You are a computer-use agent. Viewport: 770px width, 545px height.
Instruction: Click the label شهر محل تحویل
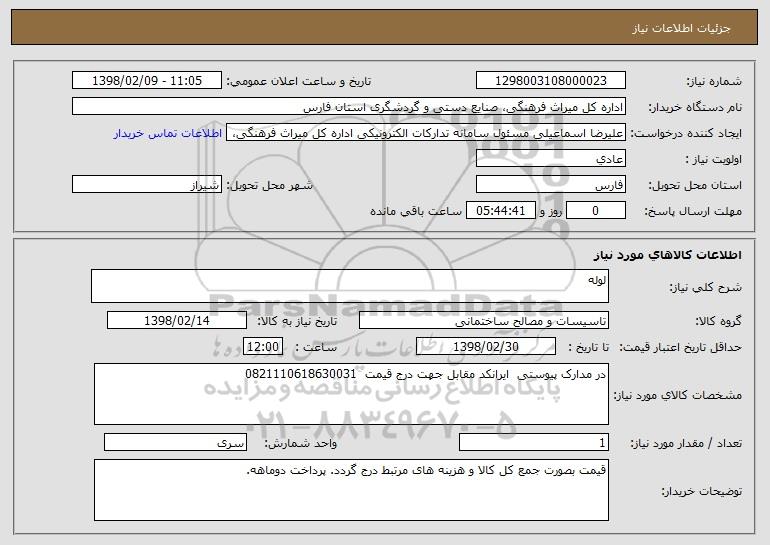click(x=269, y=186)
